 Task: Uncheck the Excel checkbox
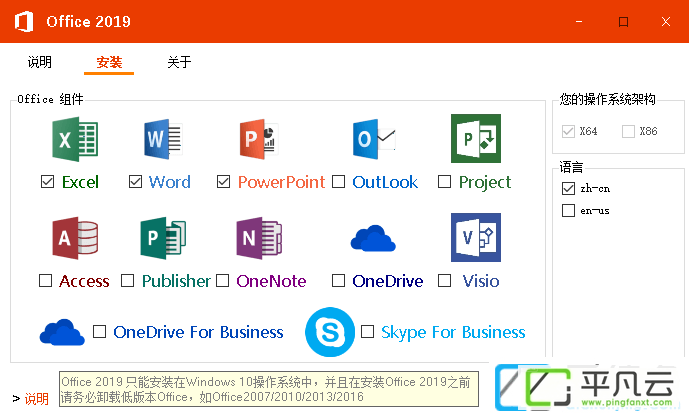point(47,181)
